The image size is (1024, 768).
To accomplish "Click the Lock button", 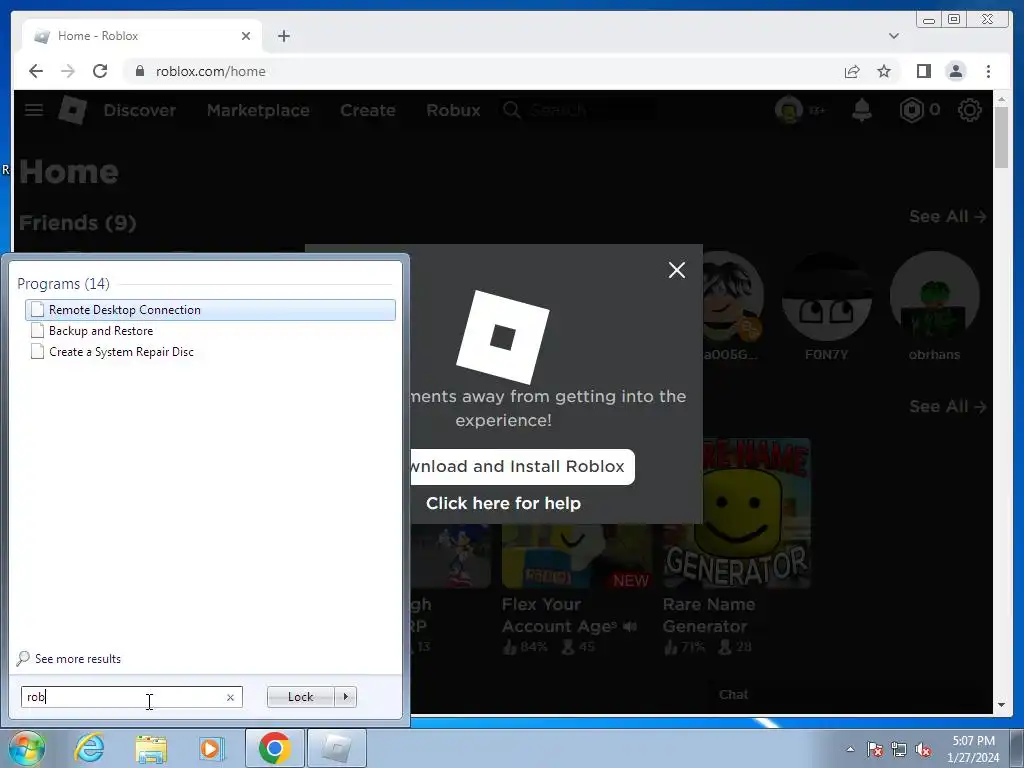I will (x=300, y=697).
